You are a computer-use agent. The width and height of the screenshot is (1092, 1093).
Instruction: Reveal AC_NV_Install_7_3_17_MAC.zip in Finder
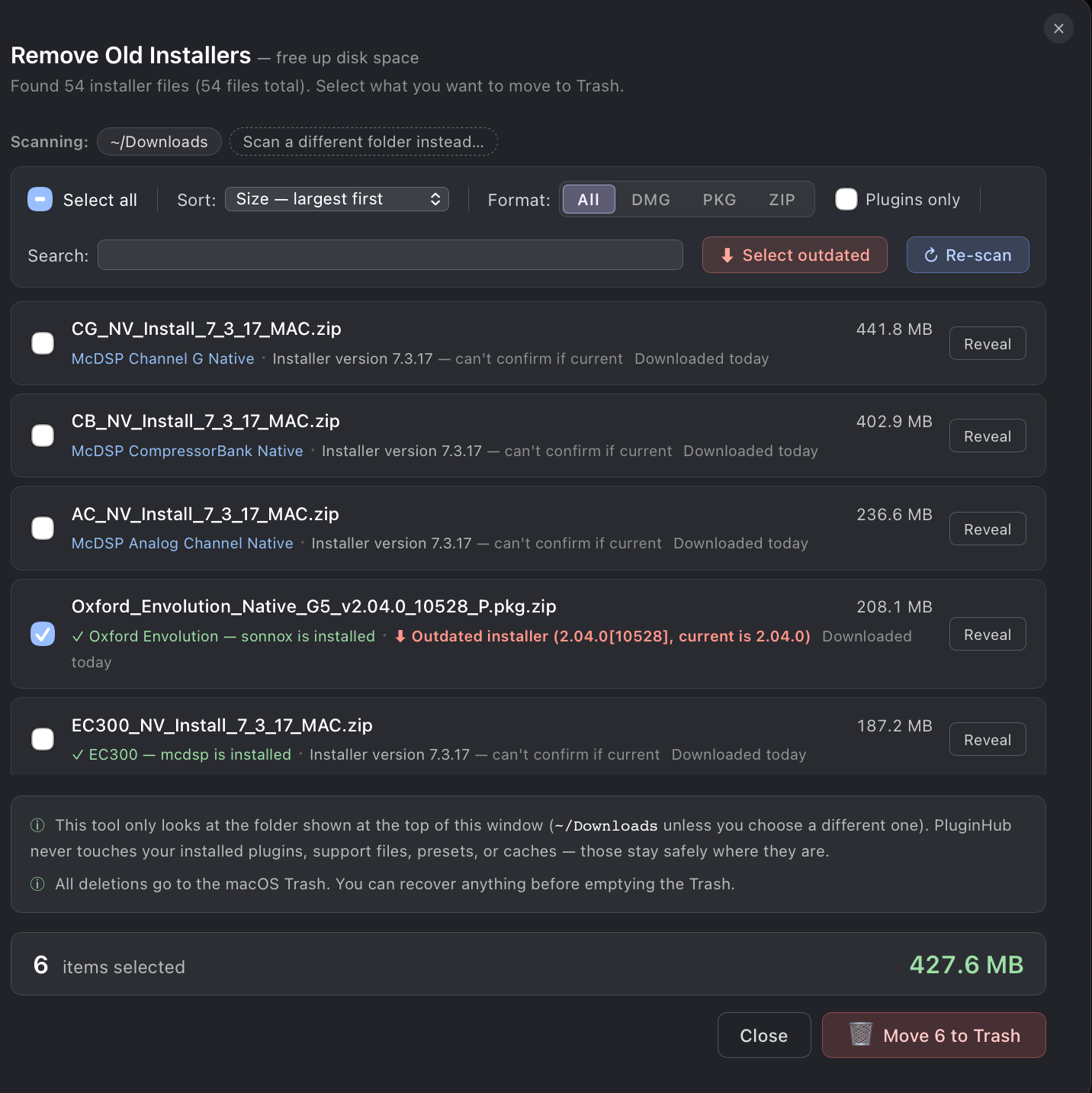pyautogui.click(x=988, y=529)
